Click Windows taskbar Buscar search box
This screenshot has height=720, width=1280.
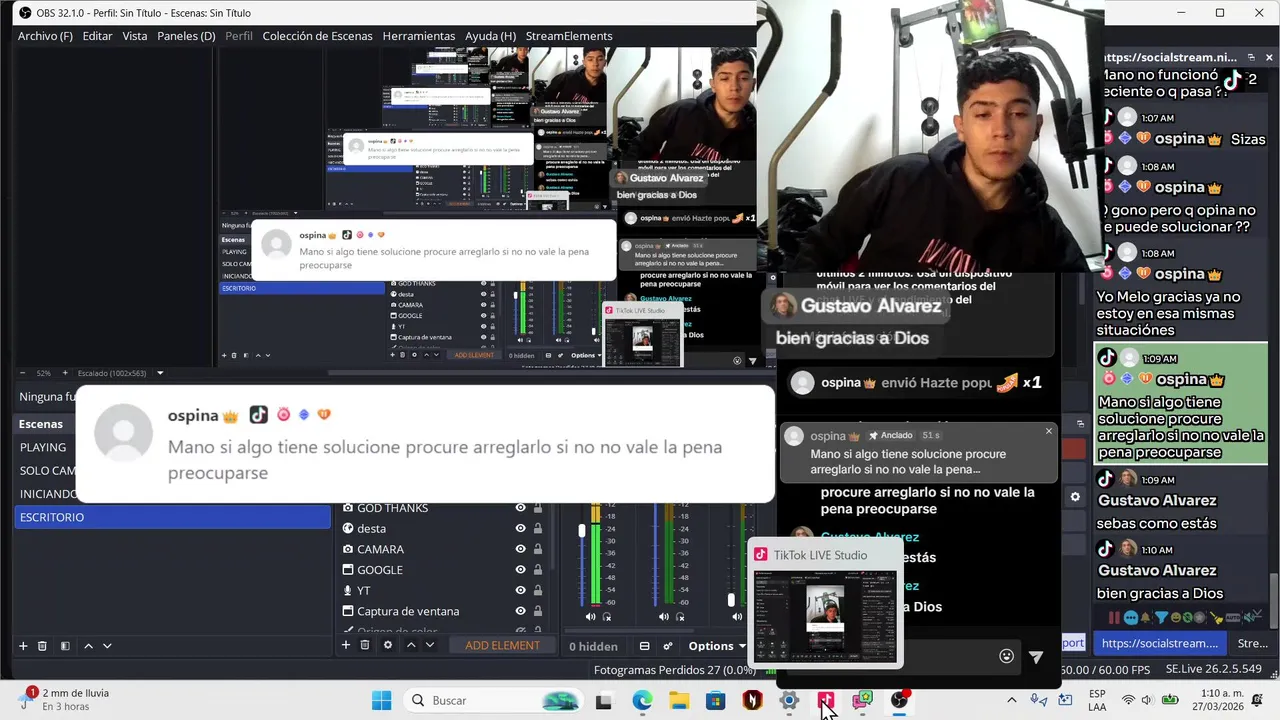(x=494, y=700)
